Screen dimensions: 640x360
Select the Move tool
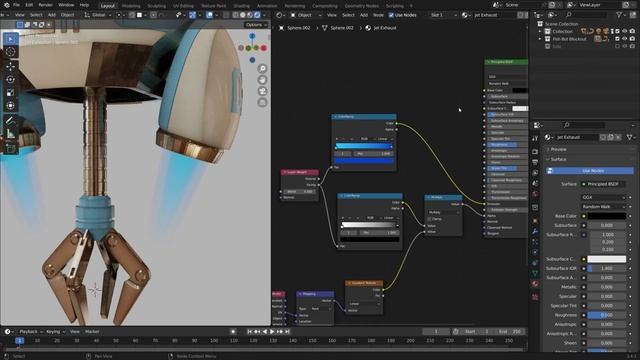pos(11,66)
